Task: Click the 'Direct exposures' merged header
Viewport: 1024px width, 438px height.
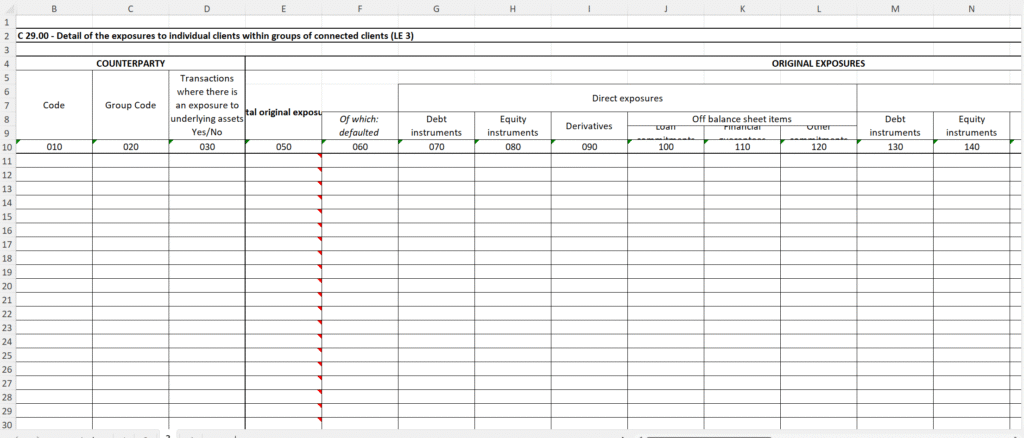Action: 627,98
